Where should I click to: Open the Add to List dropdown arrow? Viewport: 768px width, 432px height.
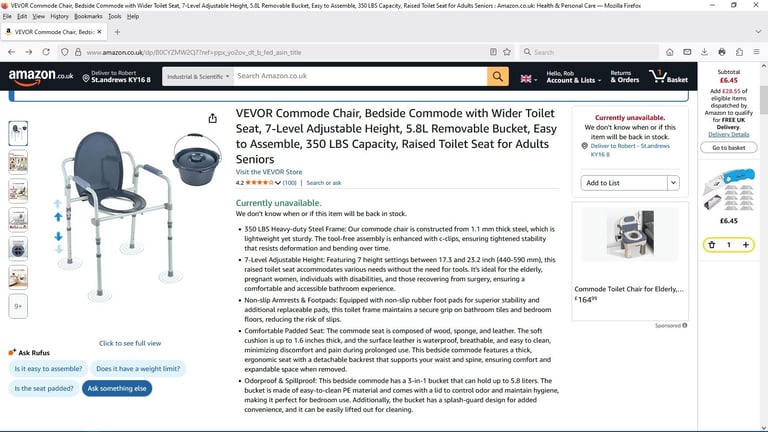click(673, 183)
